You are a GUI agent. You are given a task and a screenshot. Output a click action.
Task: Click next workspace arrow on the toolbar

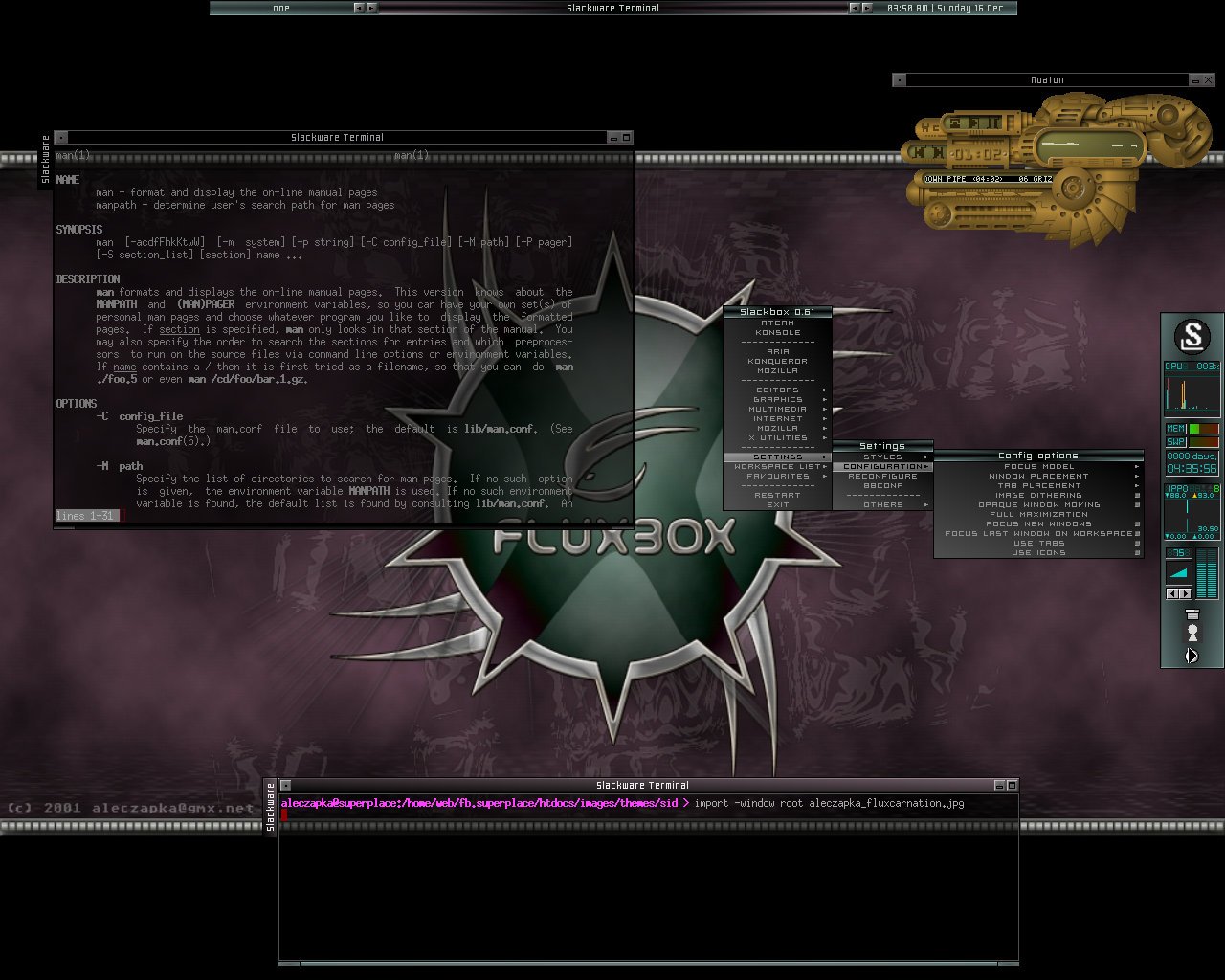pos(371,8)
